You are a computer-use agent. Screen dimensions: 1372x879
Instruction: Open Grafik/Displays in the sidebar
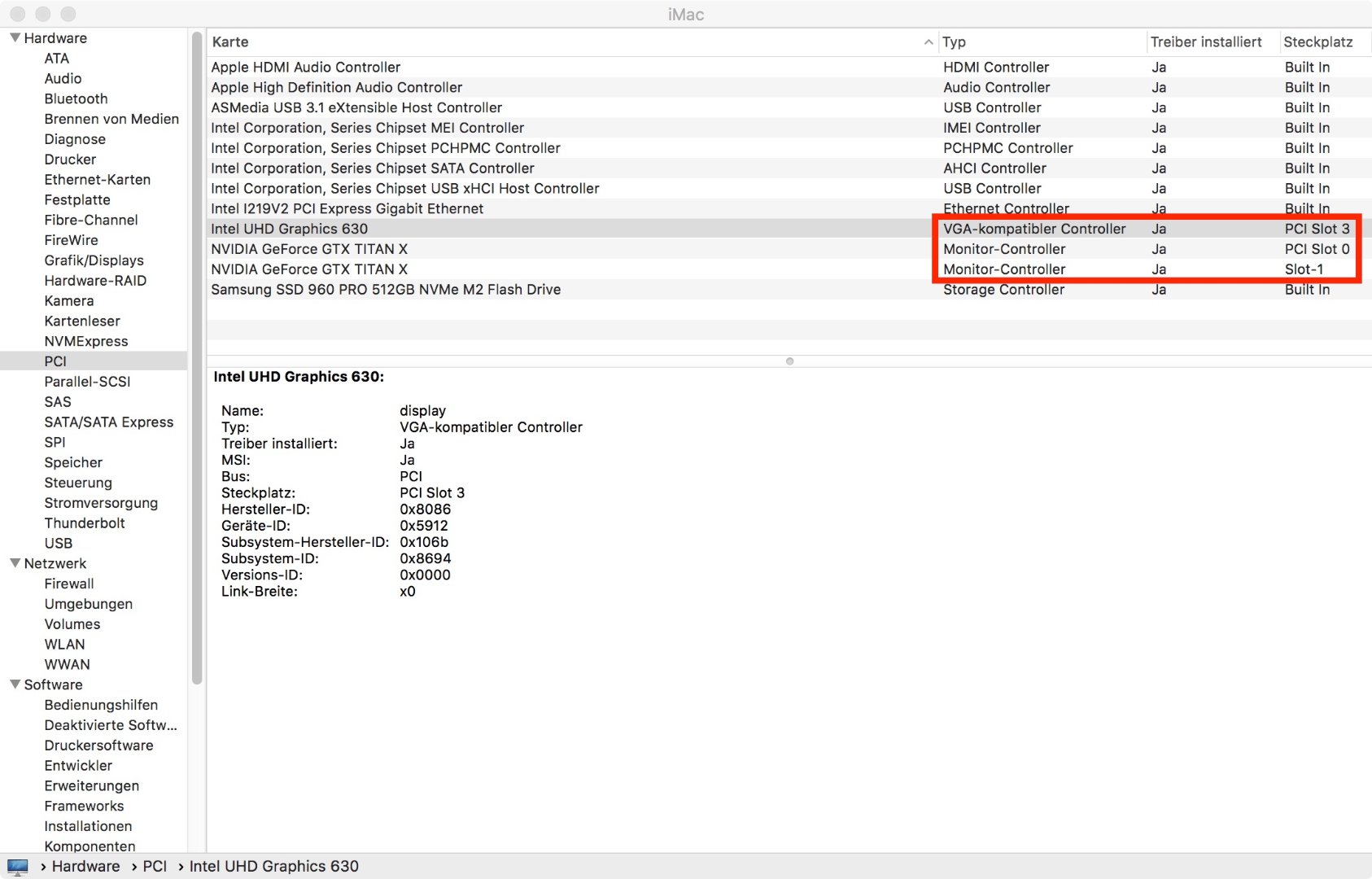[x=94, y=260]
